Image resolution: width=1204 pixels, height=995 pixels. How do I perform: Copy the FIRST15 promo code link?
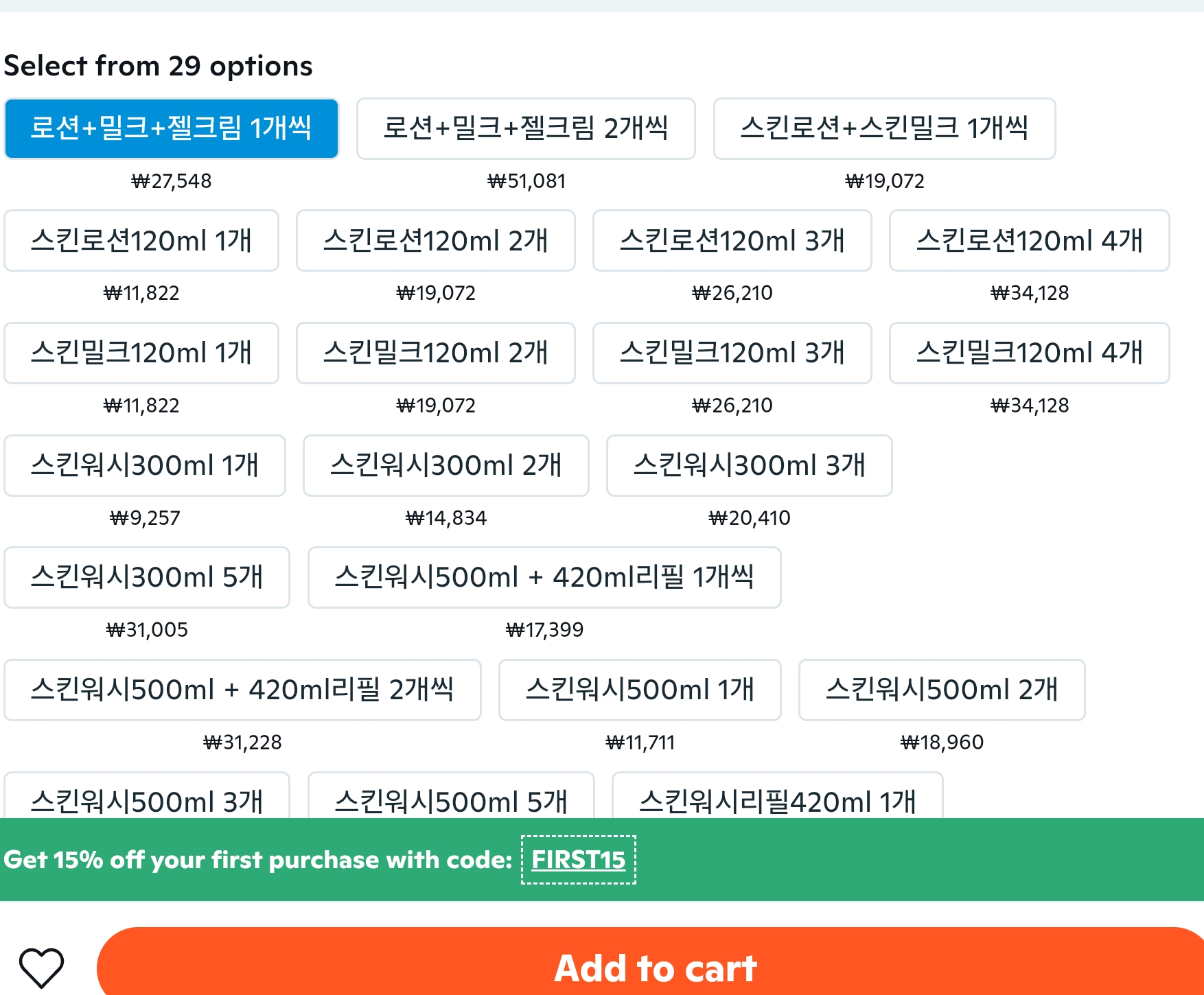click(578, 860)
